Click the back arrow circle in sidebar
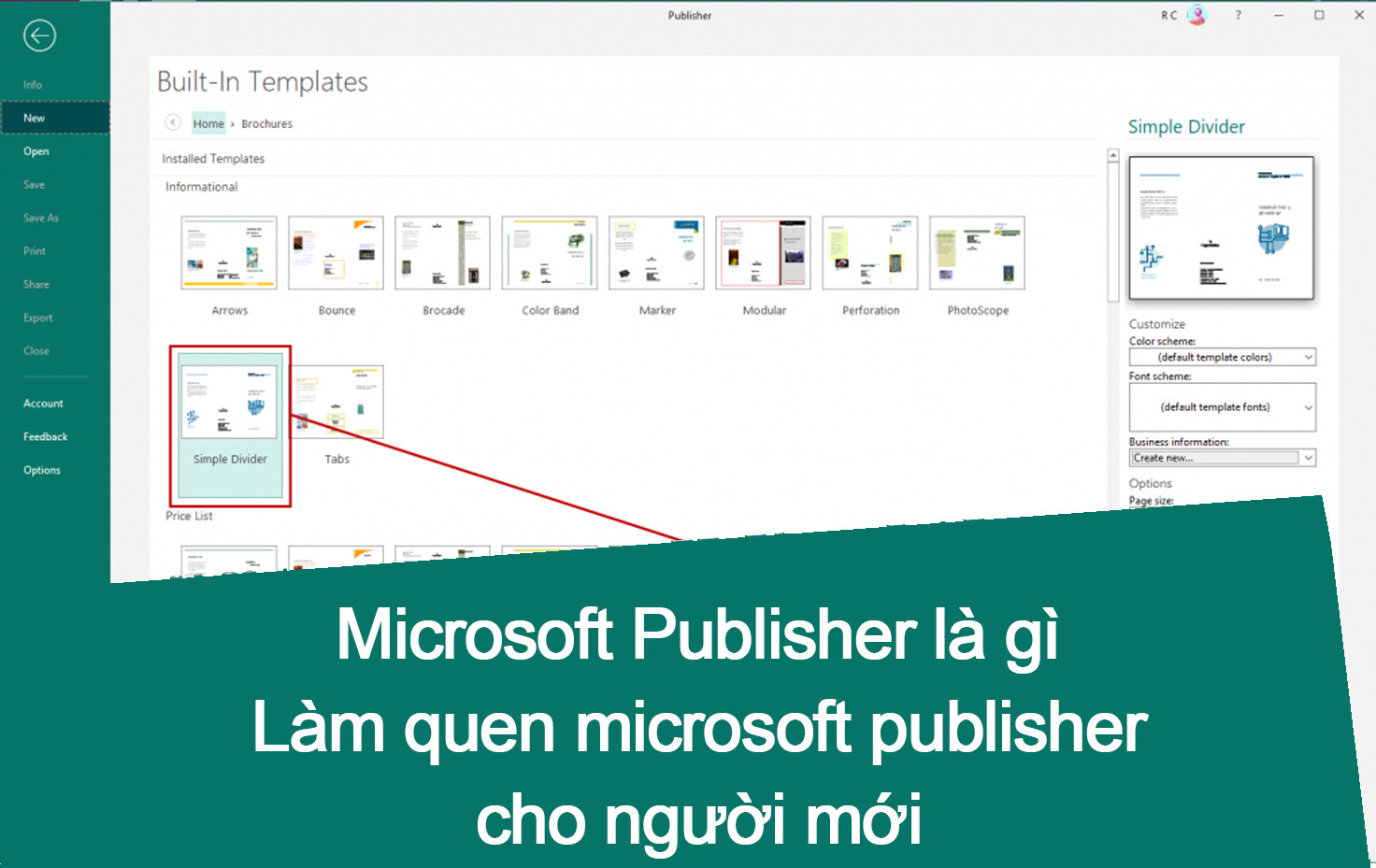Viewport: 1376px width, 868px height. (39, 36)
